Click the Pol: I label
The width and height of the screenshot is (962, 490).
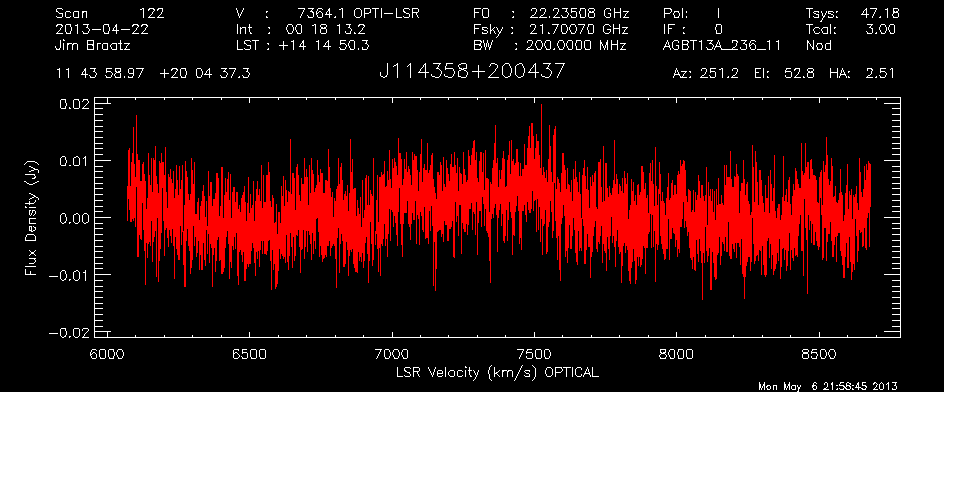pyautogui.click(x=692, y=13)
